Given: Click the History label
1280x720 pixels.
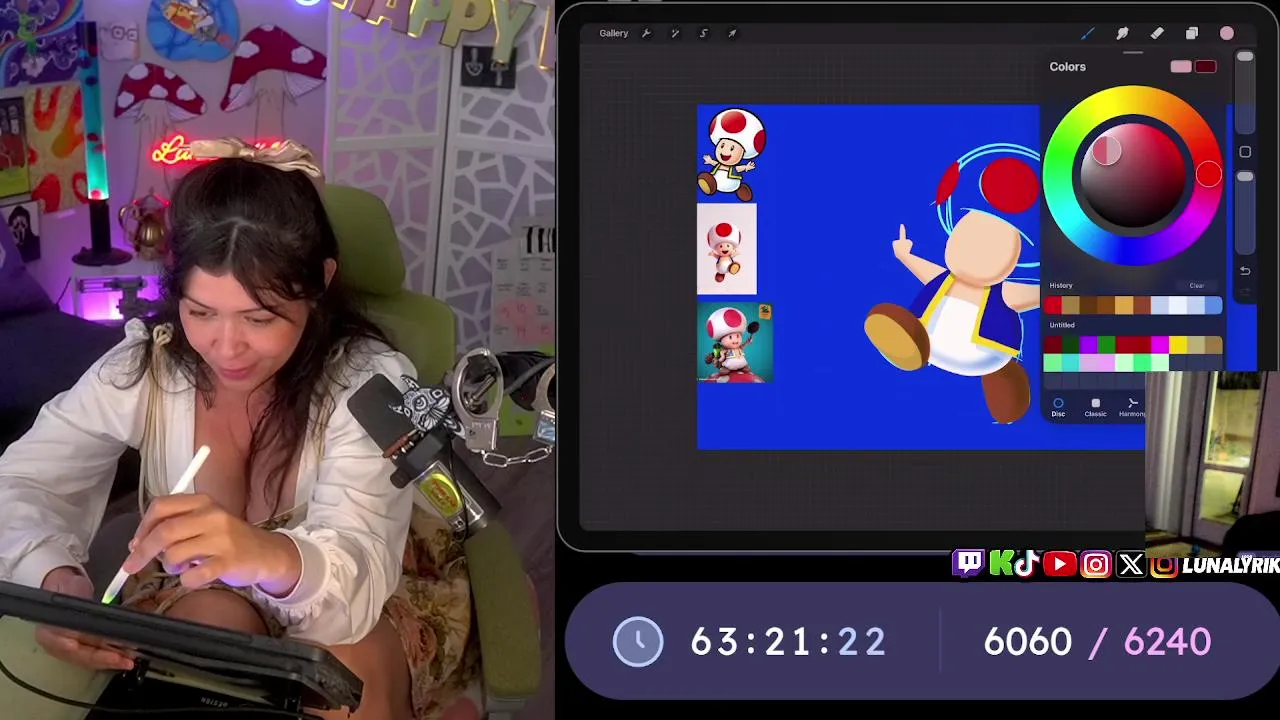Looking at the screenshot, I should [1060, 286].
